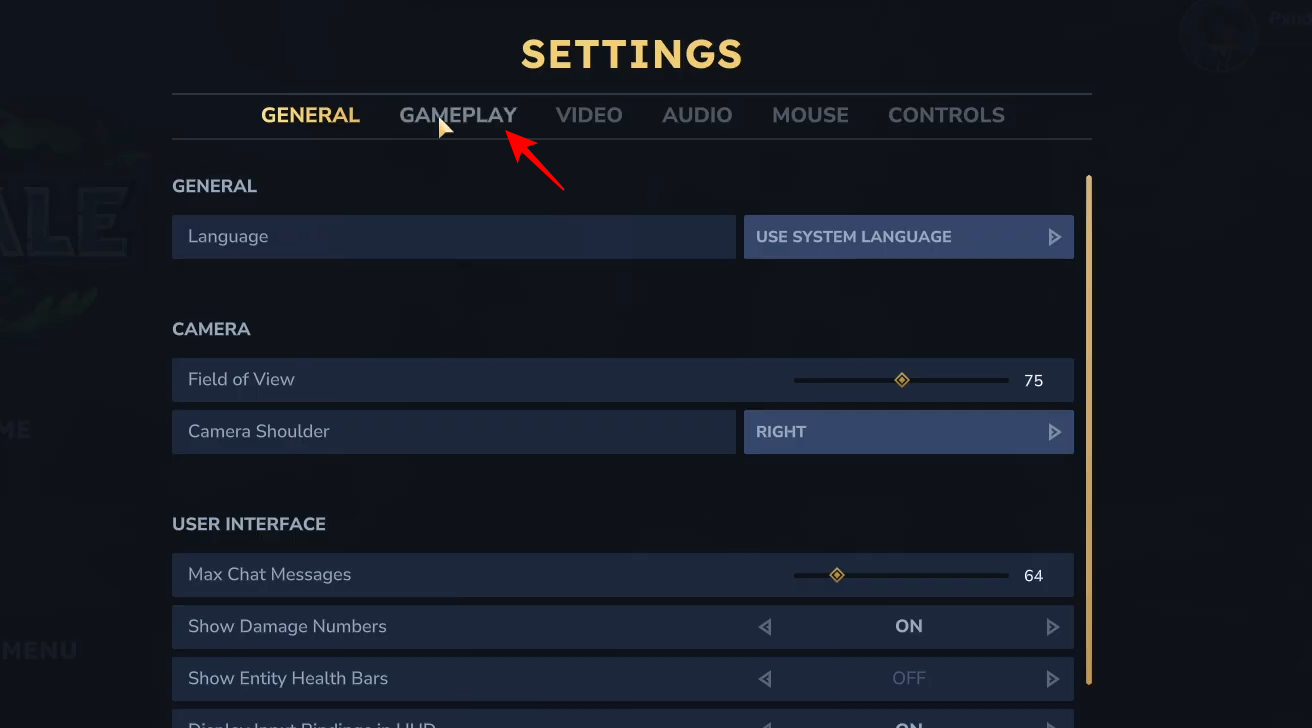Toggle Show Damage Numbers ON value

[x=908, y=627]
